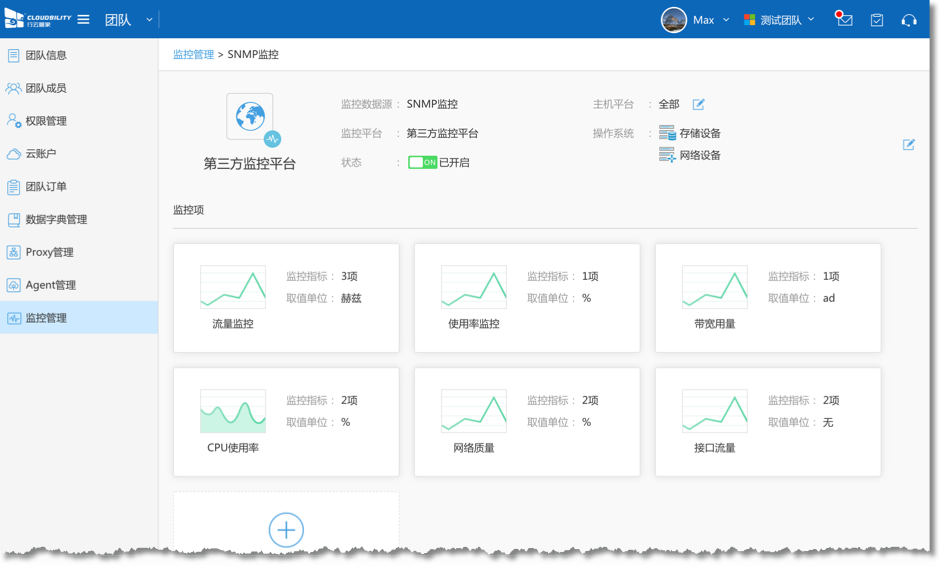Go to 权限管理 in the sidebar
Viewport: 940px width, 566px height.
pos(46,121)
